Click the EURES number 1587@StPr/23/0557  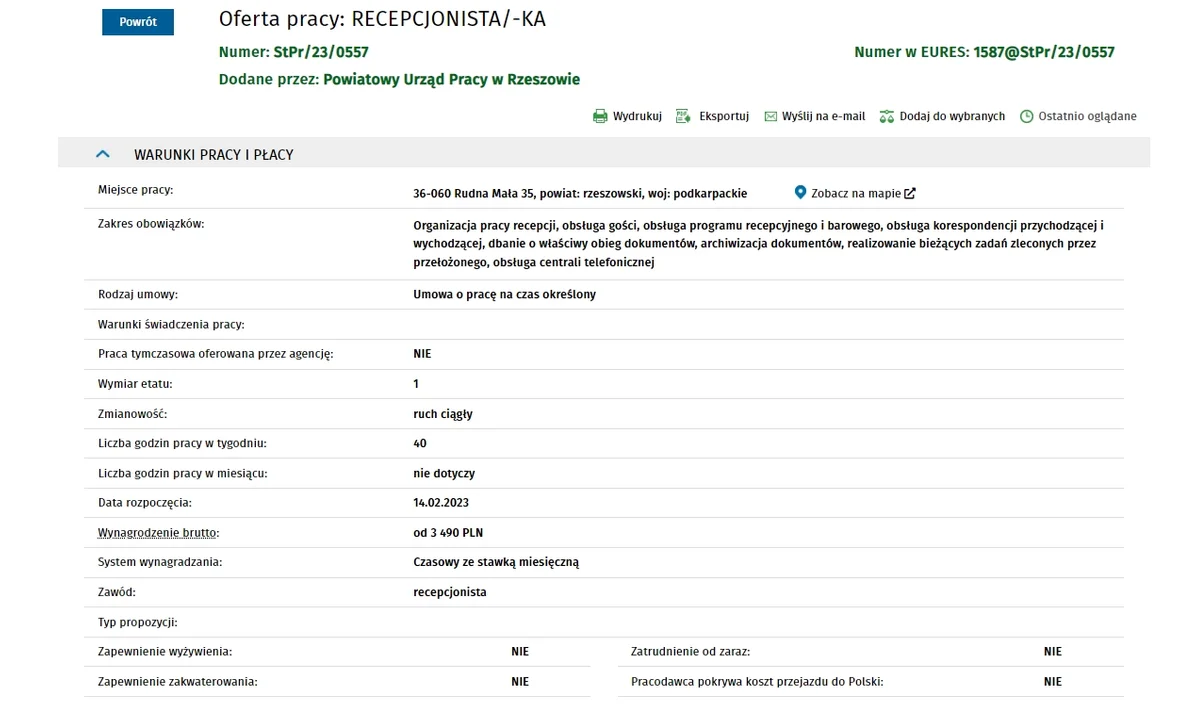[1044, 52]
